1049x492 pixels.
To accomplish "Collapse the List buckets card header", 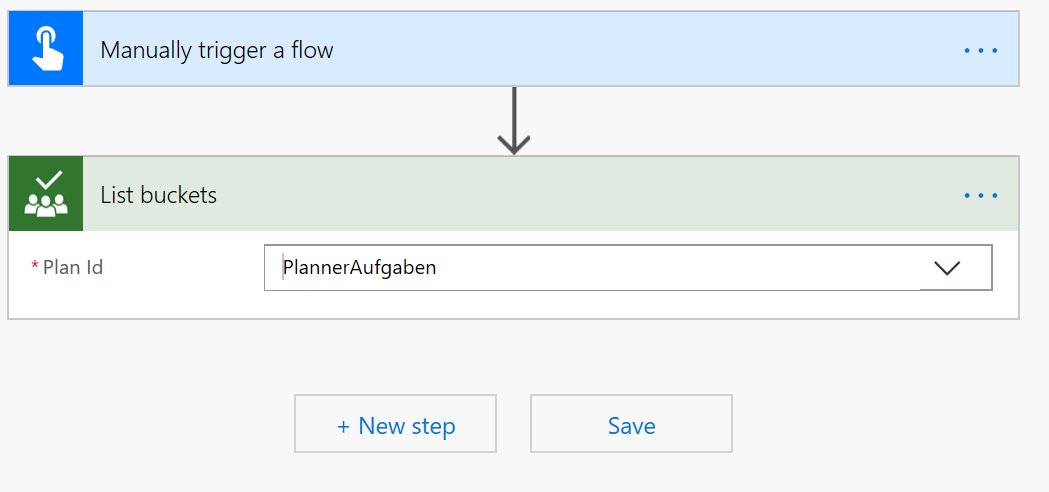I will (600, 195).
